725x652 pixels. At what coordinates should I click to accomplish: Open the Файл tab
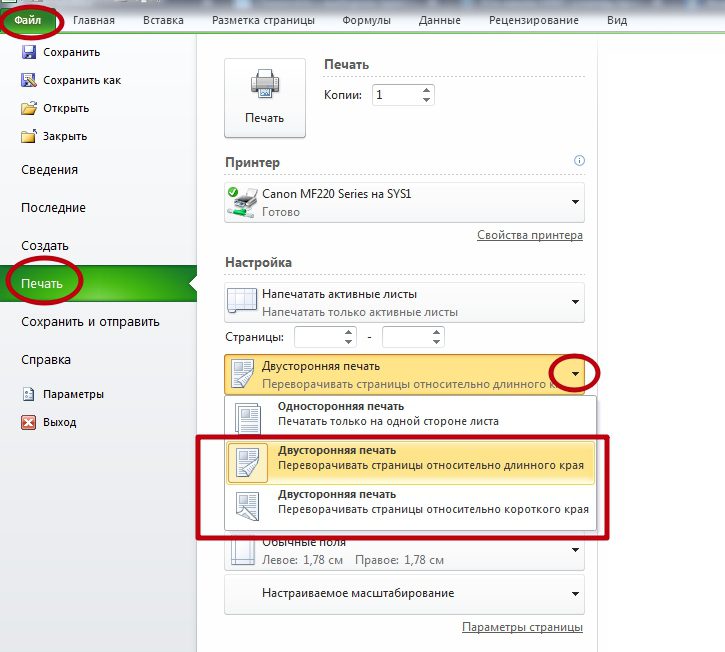point(28,20)
